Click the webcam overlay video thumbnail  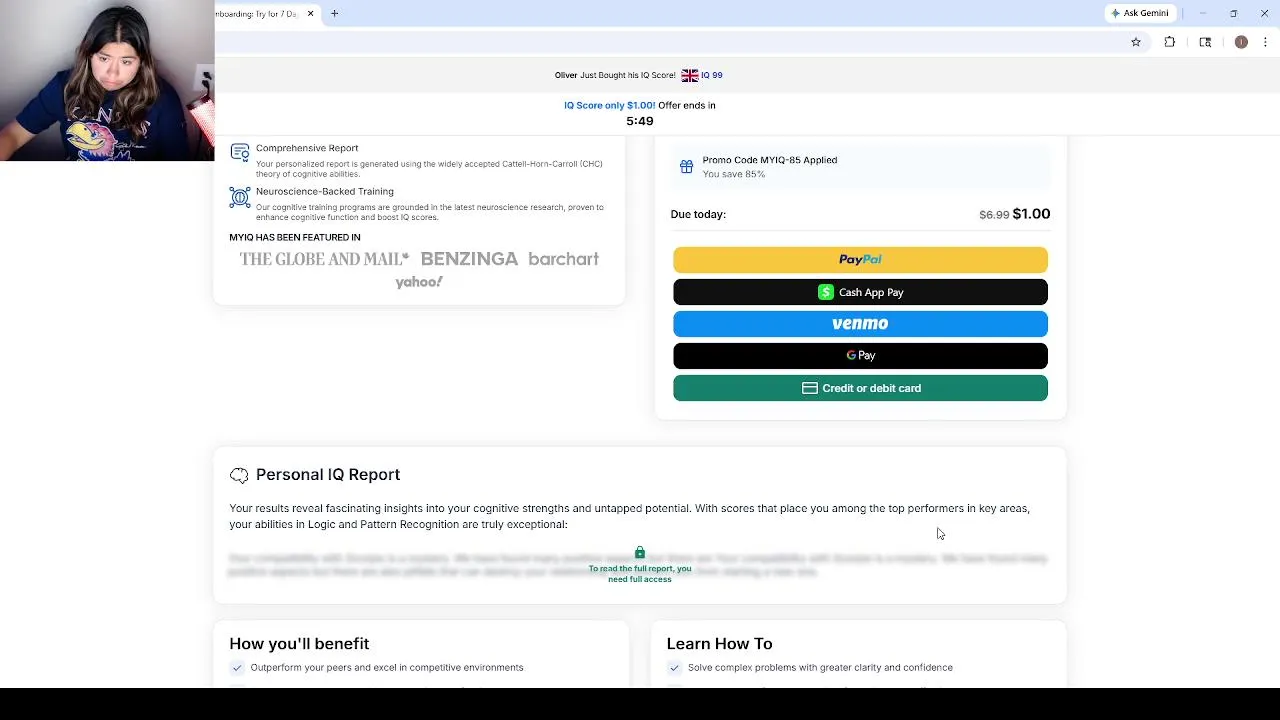[107, 80]
